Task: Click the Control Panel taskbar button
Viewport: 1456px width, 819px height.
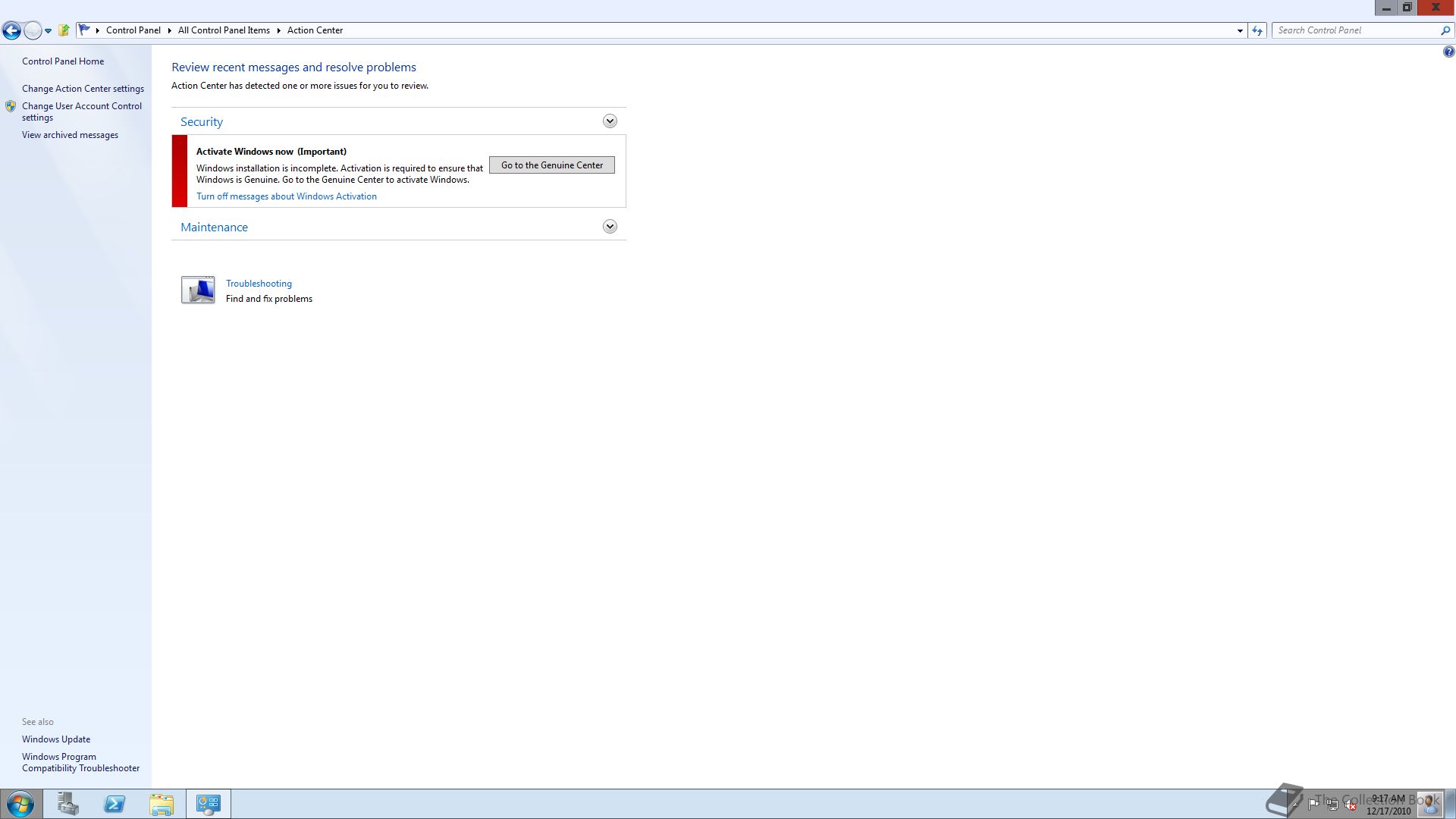Action: pyautogui.click(x=209, y=804)
